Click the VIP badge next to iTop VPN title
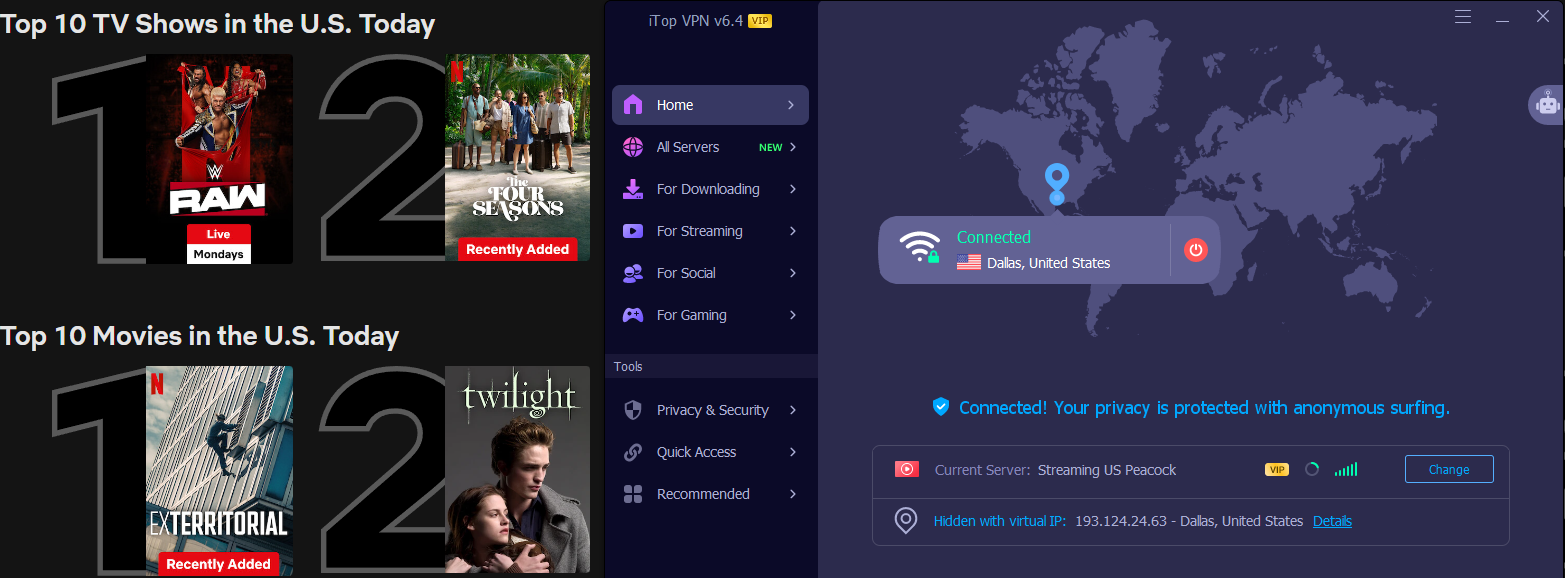 click(x=760, y=21)
